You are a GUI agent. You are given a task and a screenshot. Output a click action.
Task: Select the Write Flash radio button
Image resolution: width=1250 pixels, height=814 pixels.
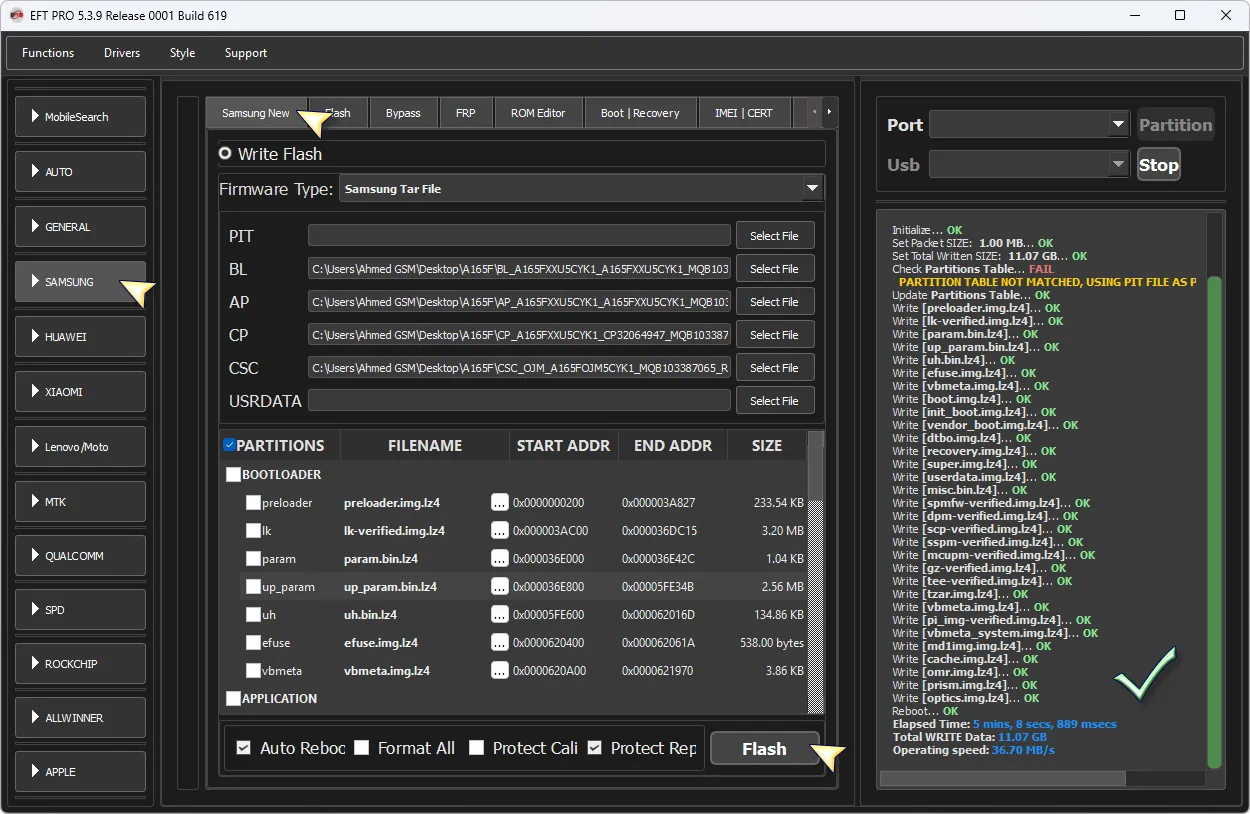coord(225,154)
